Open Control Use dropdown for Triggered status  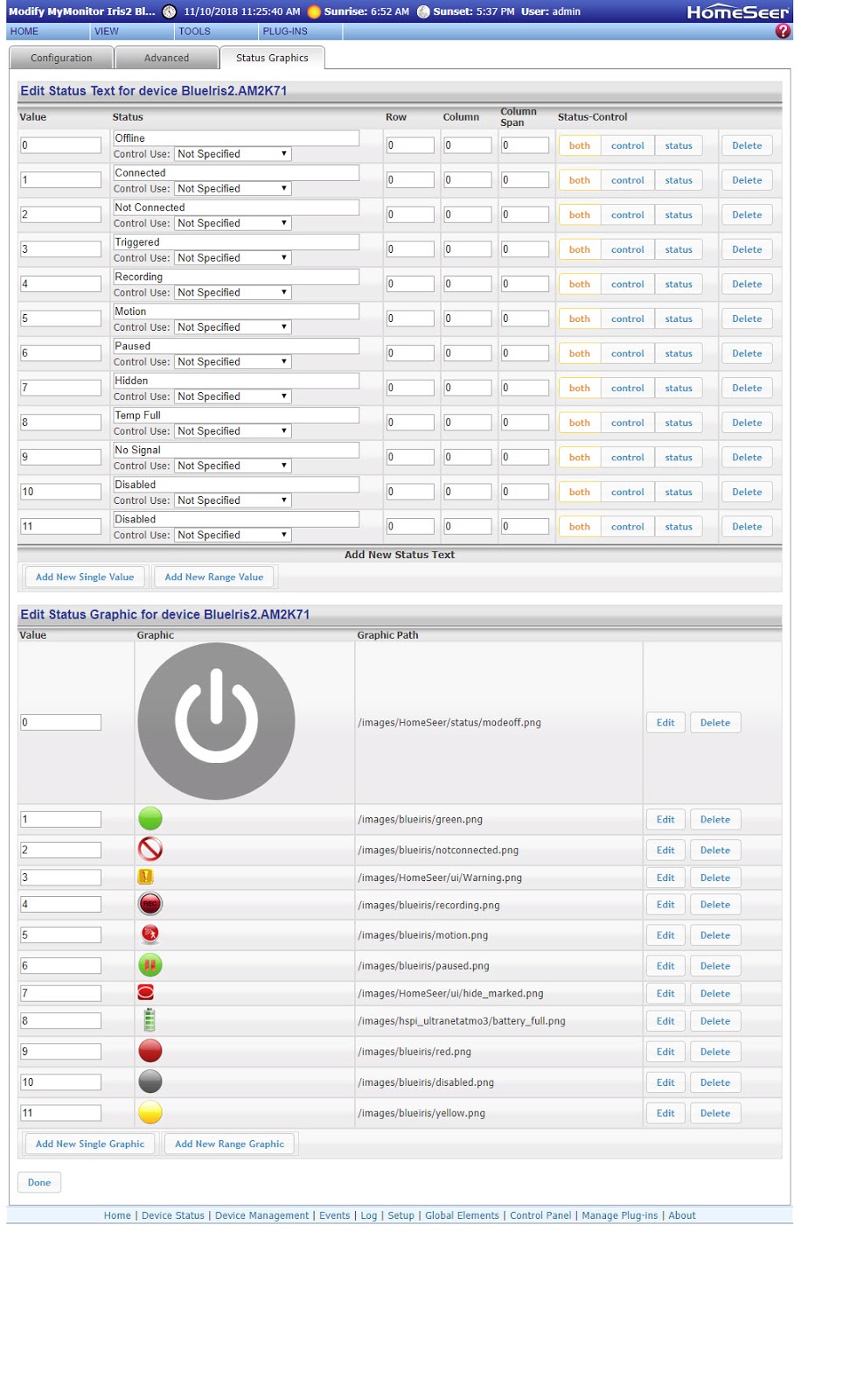click(233, 258)
